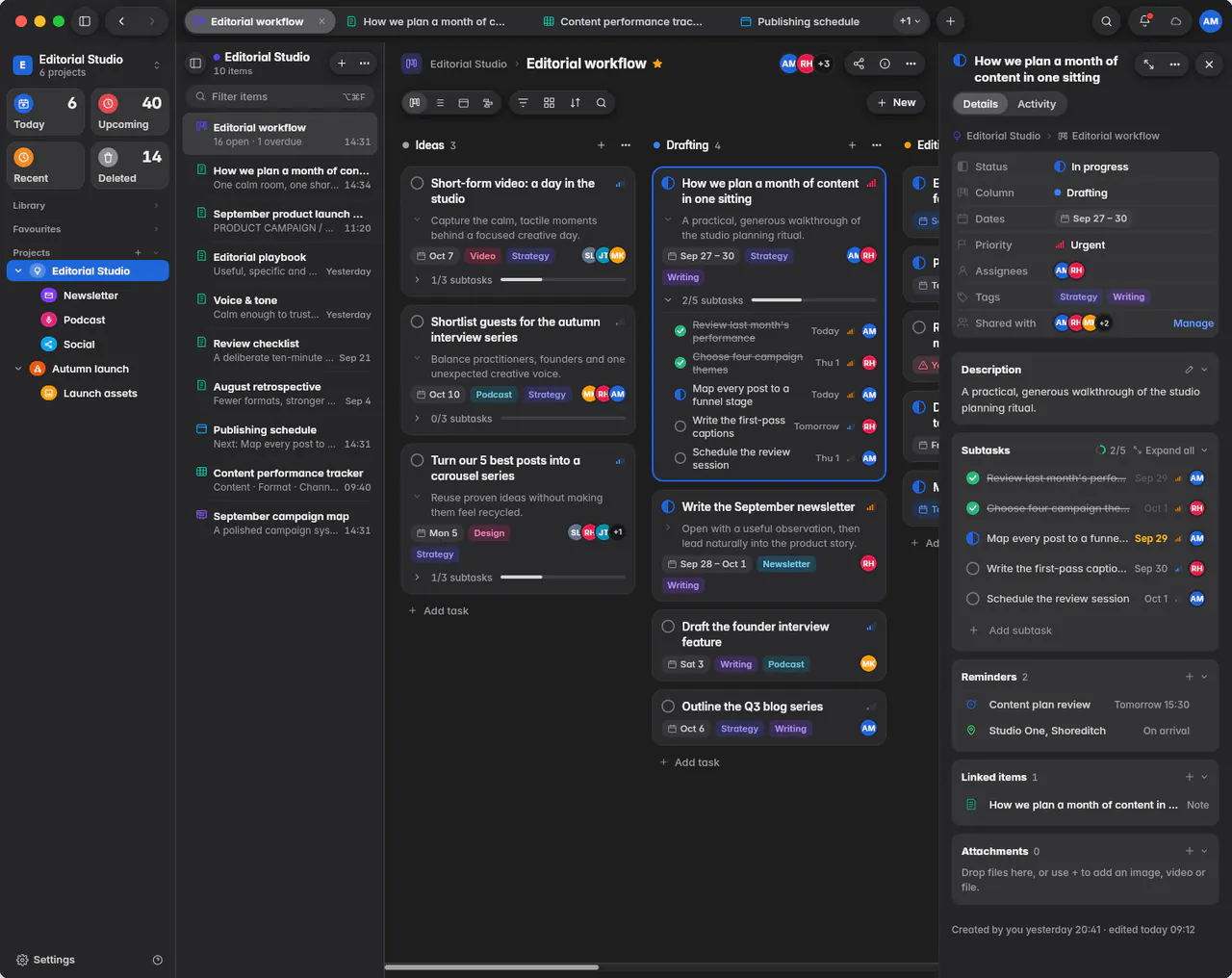
Task: Expand the '0/3 subtasks' on the Shortlist guests card
Action: tap(417, 419)
